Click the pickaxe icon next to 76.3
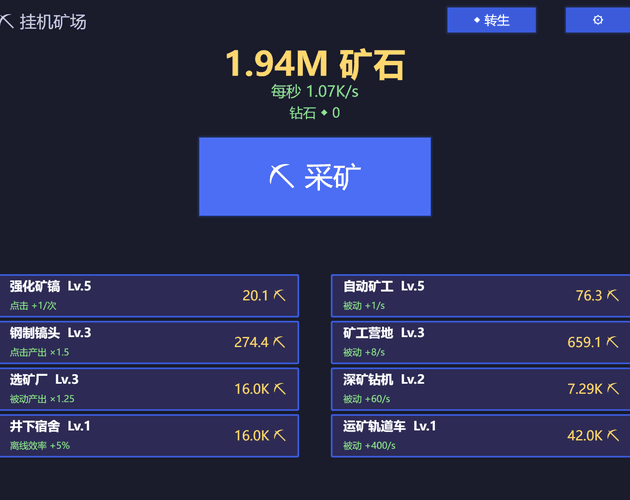630x500 pixels. pos(613,295)
